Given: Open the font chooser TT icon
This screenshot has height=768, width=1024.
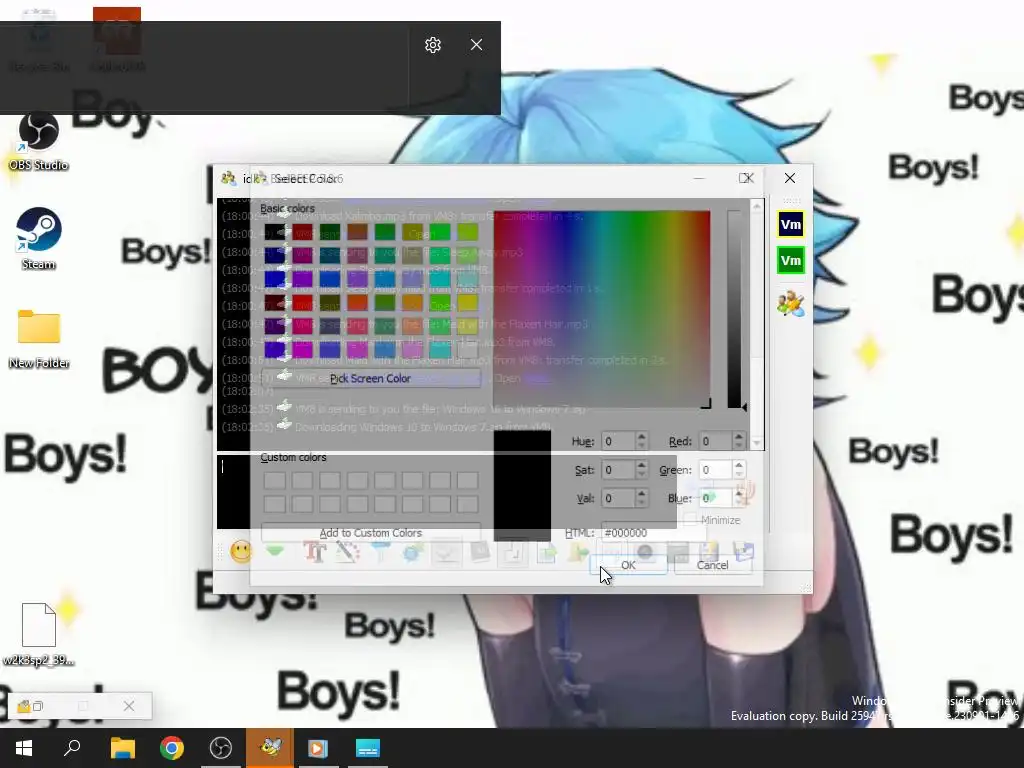Looking at the screenshot, I should tap(315, 552).
